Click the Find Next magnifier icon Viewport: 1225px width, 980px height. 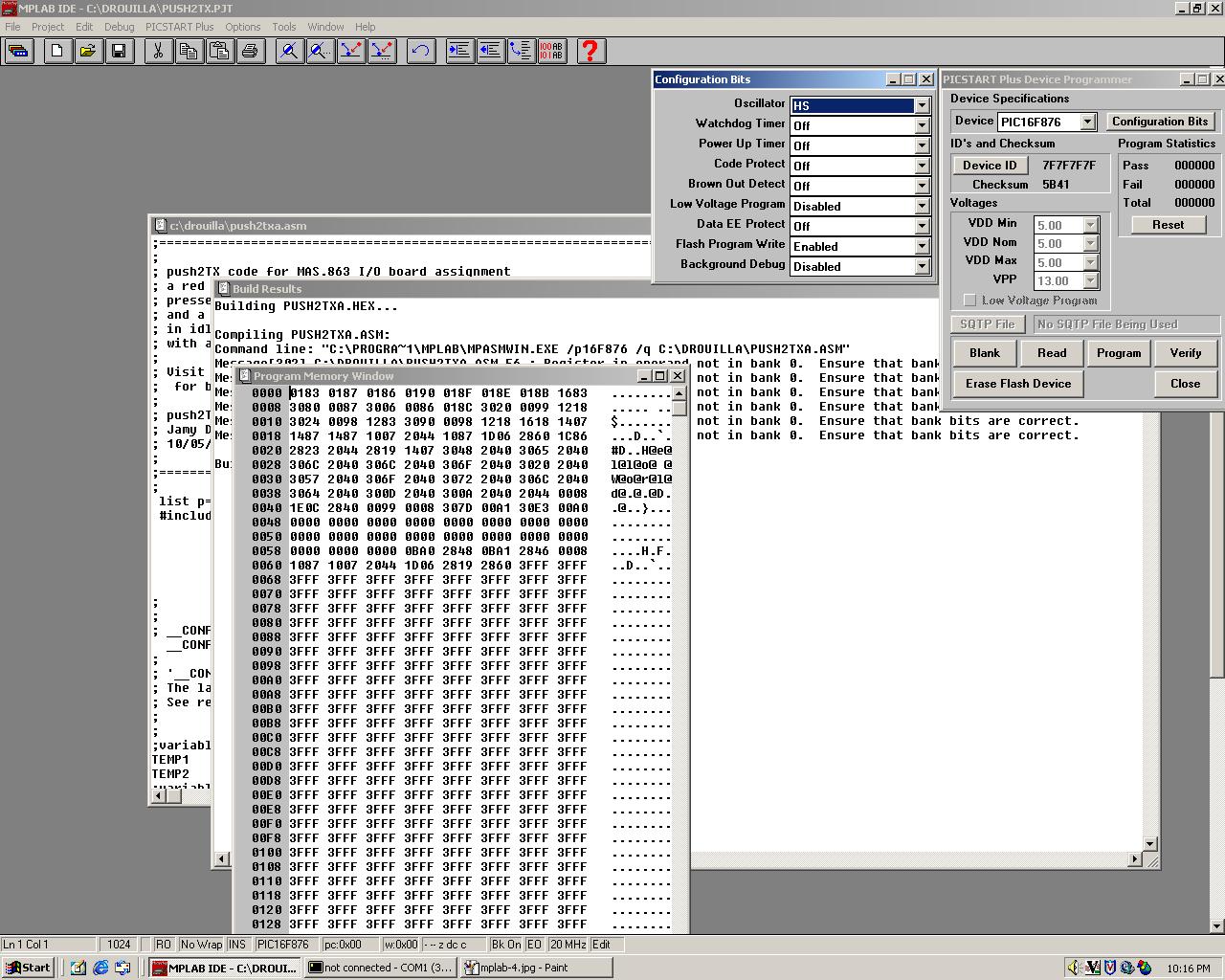pyautogui.click(x=321, y=51)
